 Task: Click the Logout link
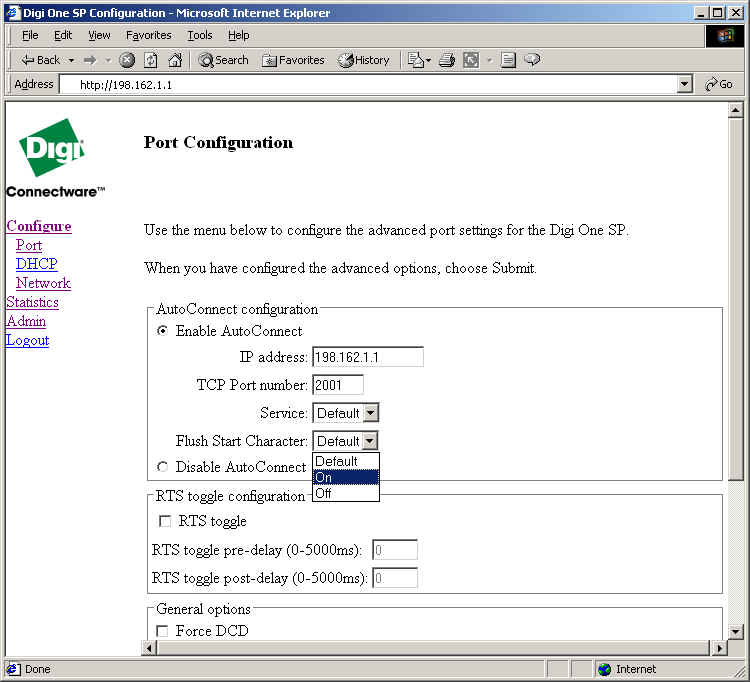click(x=27, y=340)
